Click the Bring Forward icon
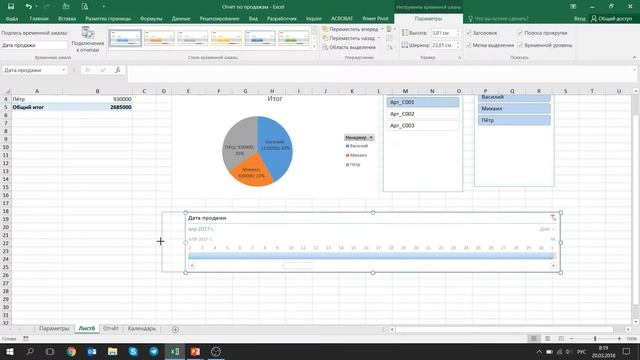 click(325, 29)
